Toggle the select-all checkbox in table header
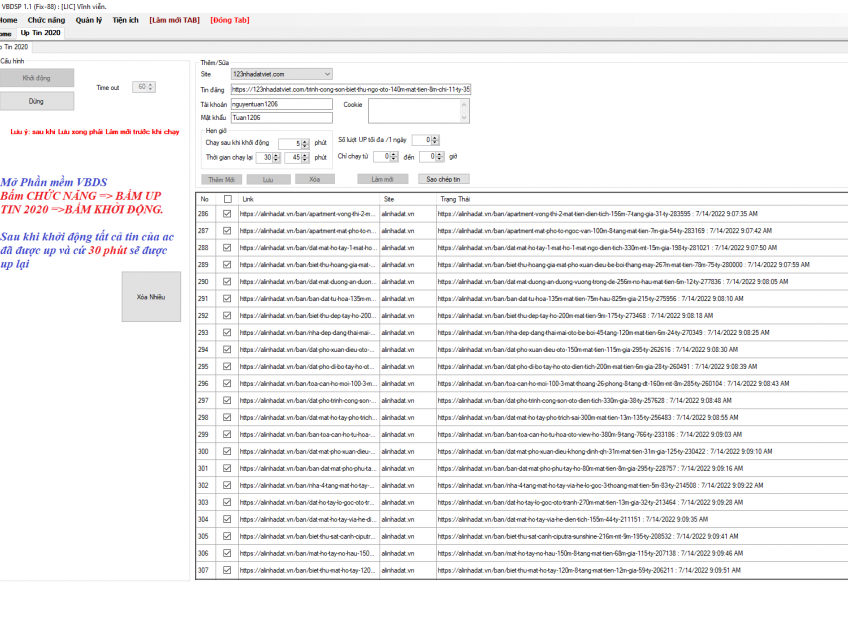This screenshot has height=640, width=848. pyautogui.click(x=227, y=199)
